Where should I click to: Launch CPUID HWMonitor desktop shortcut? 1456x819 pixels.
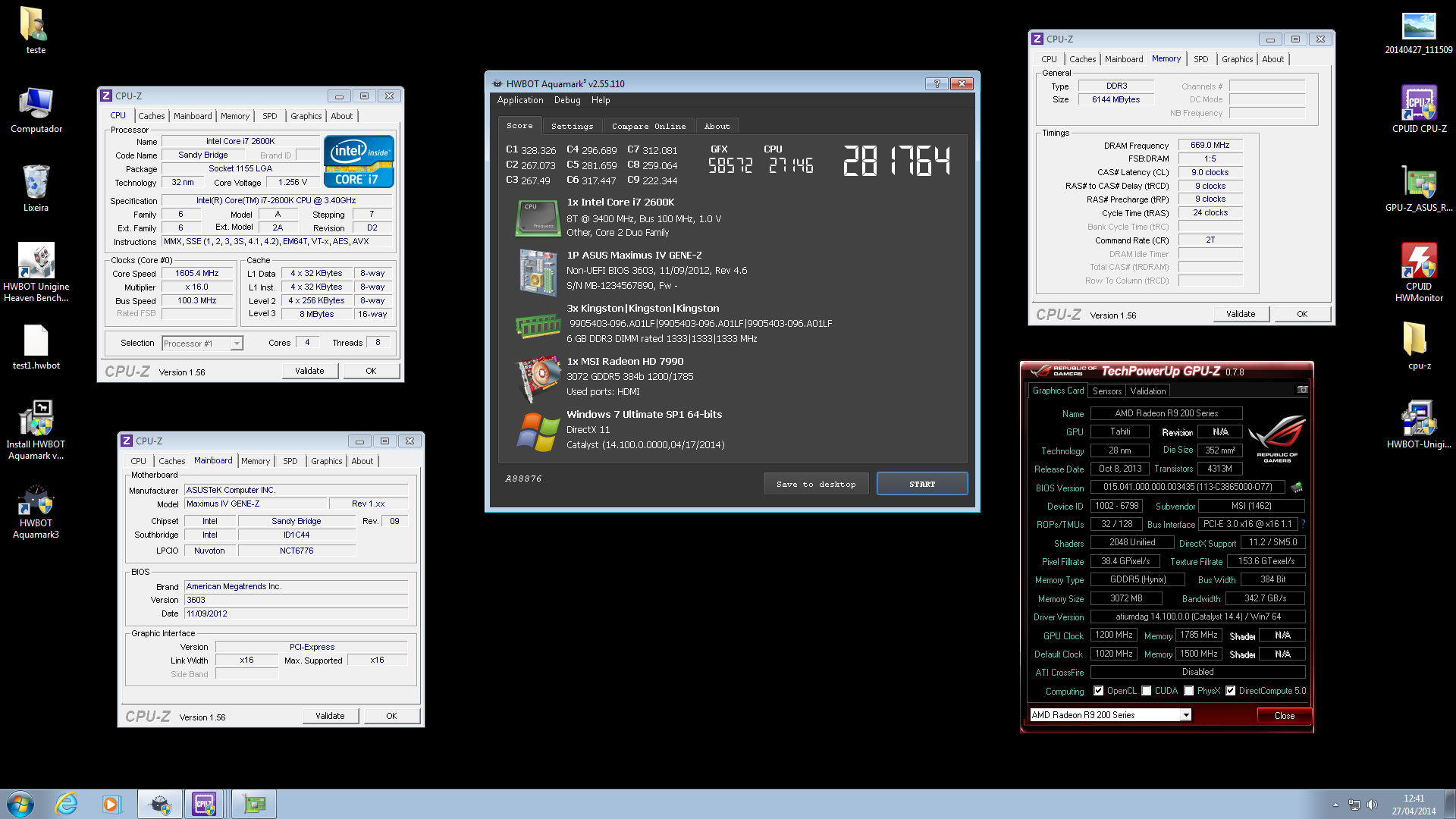click(x=1419, y=271)
